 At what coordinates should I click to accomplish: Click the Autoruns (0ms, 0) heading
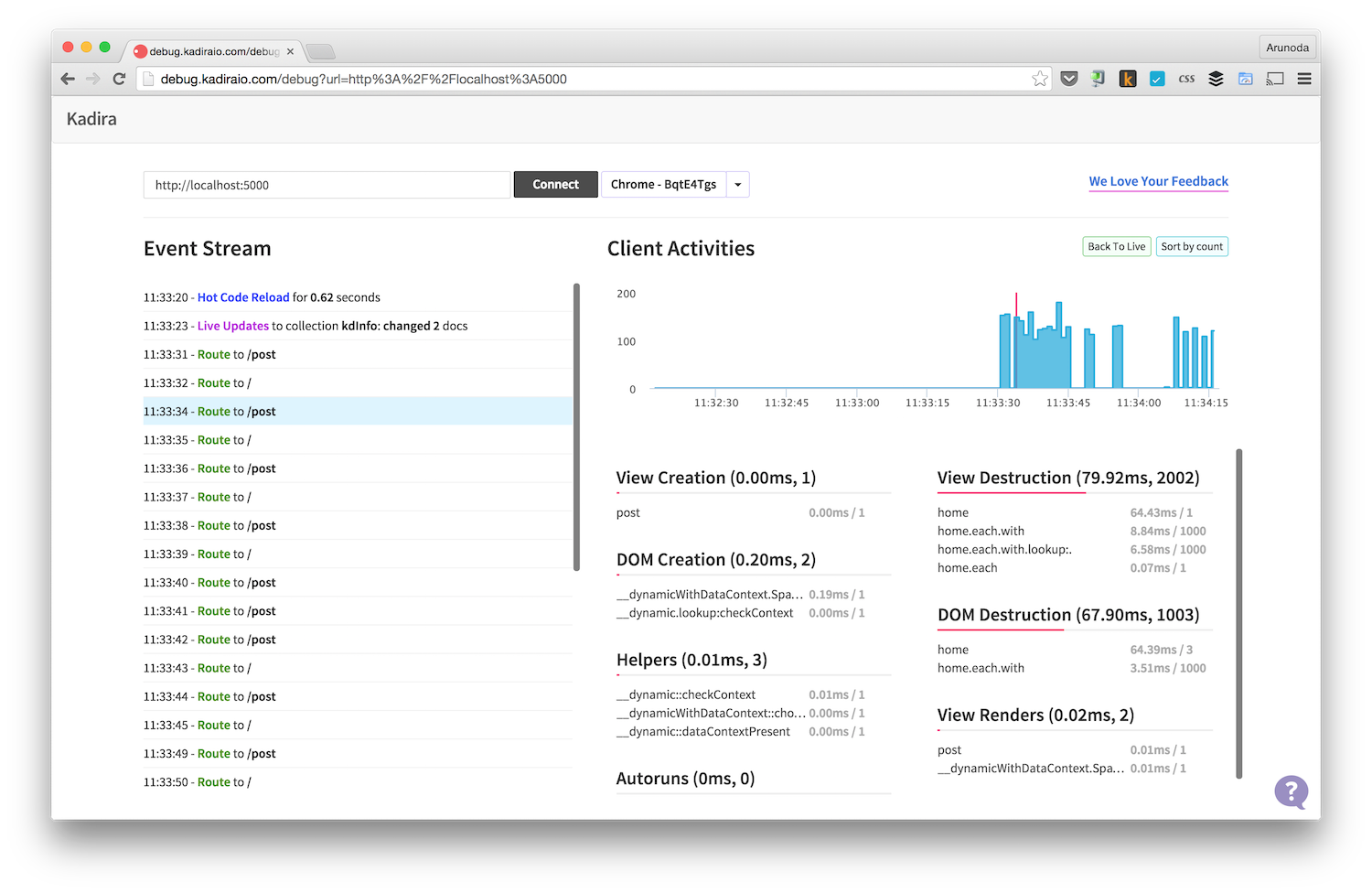pos(685,779)
